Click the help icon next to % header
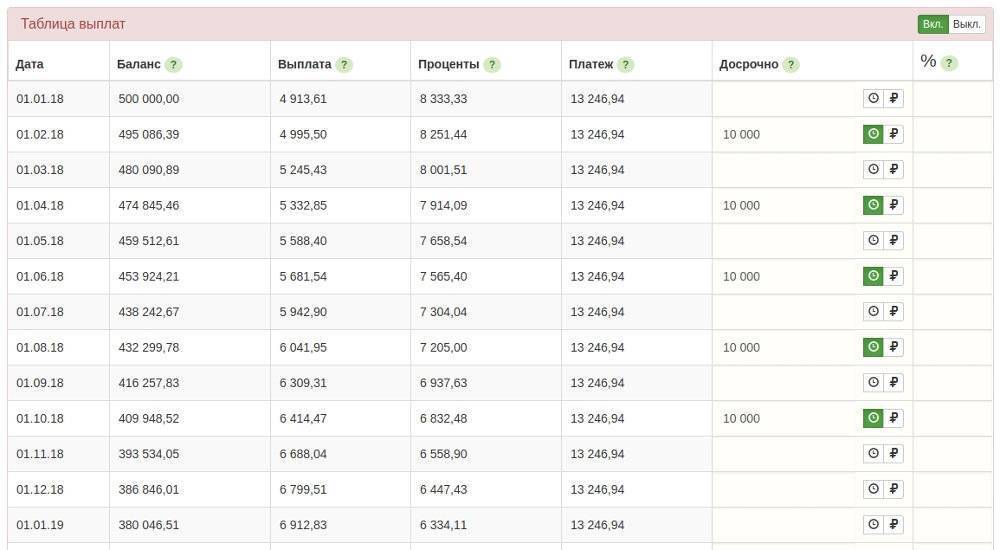Viewport: 1000px width, 550px height. [949, 63]
